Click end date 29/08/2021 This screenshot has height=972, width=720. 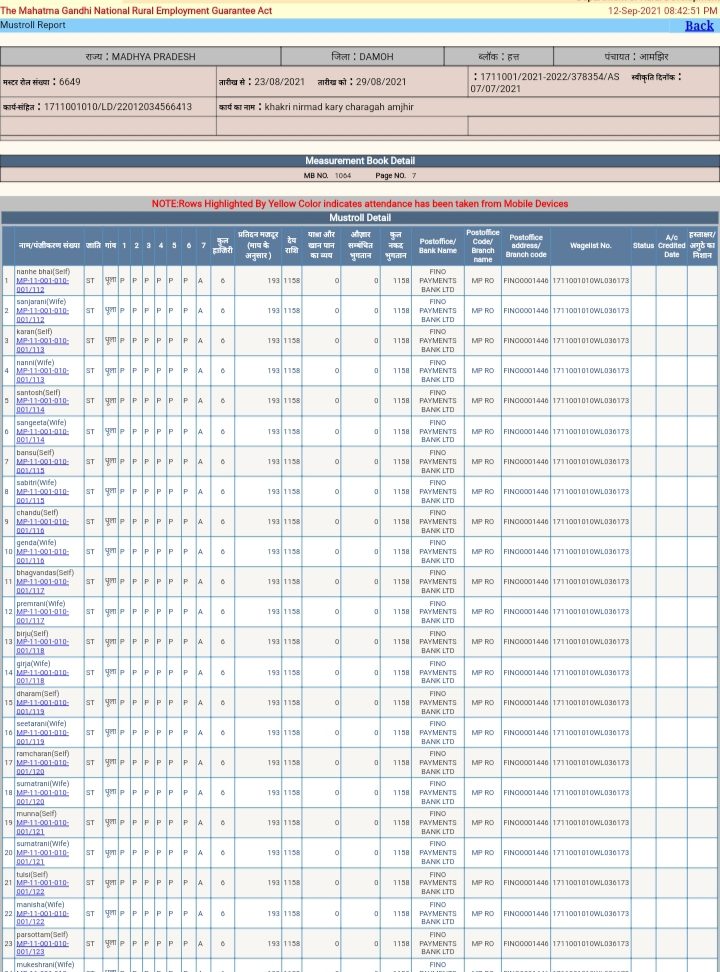[381, 82]
